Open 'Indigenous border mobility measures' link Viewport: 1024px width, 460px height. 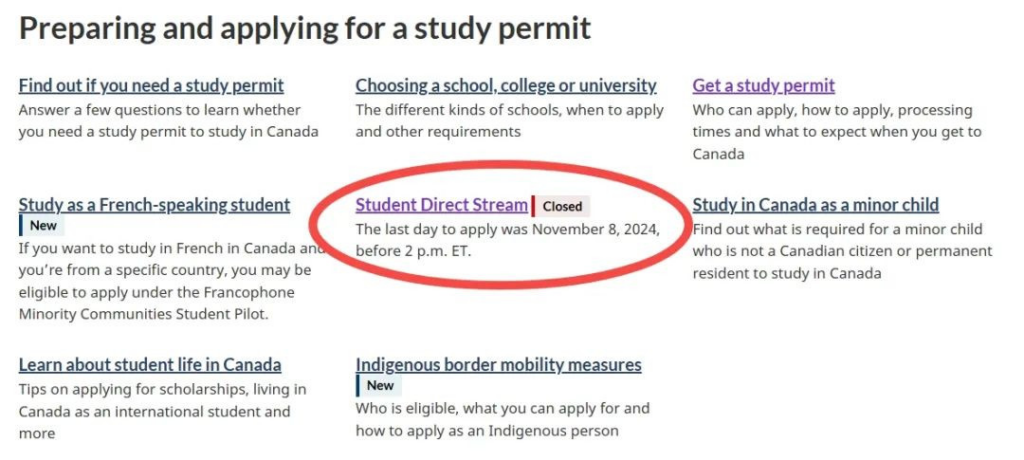point(498,365)
